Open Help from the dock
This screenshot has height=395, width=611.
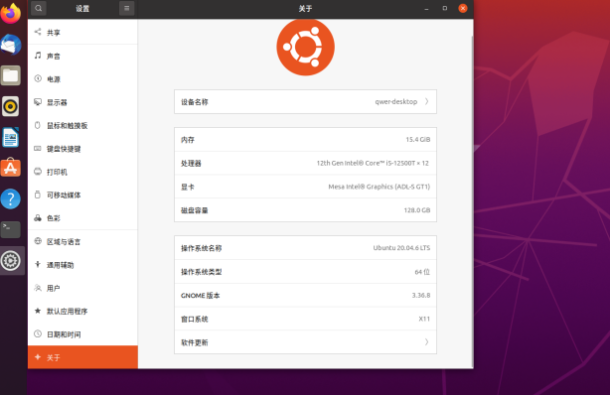(x=11, y=199)
